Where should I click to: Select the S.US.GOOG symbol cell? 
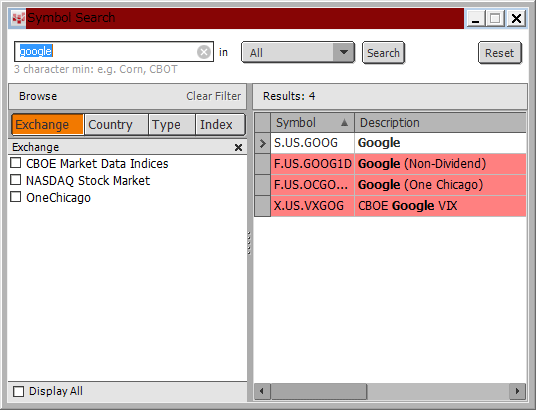click(x=312, y=143)
